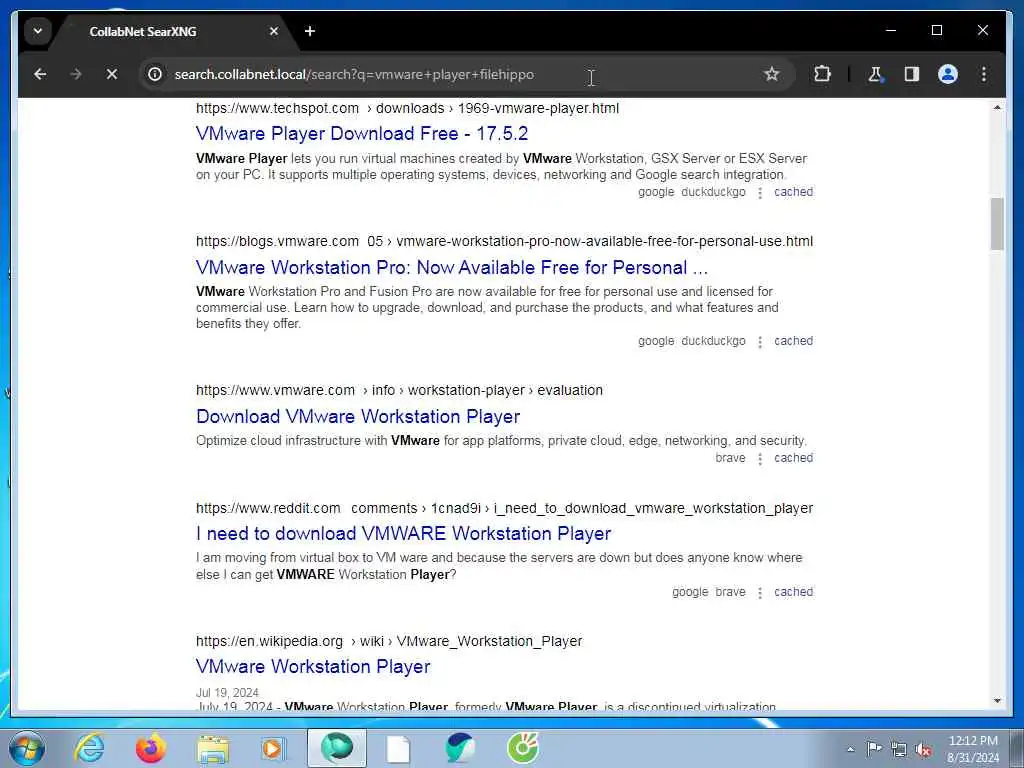The image size is (1024, 768).
Task: Close the CollabNet SearXNG tab
Action: (274, 31)
